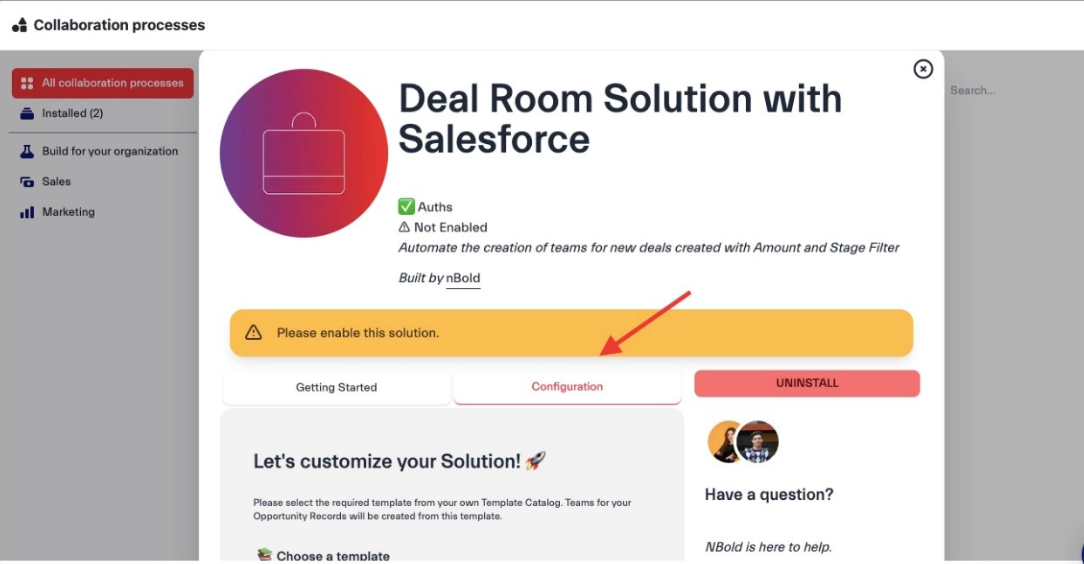
Task: Select All collaboration processes in sidebar
Action: coord(112,83)
